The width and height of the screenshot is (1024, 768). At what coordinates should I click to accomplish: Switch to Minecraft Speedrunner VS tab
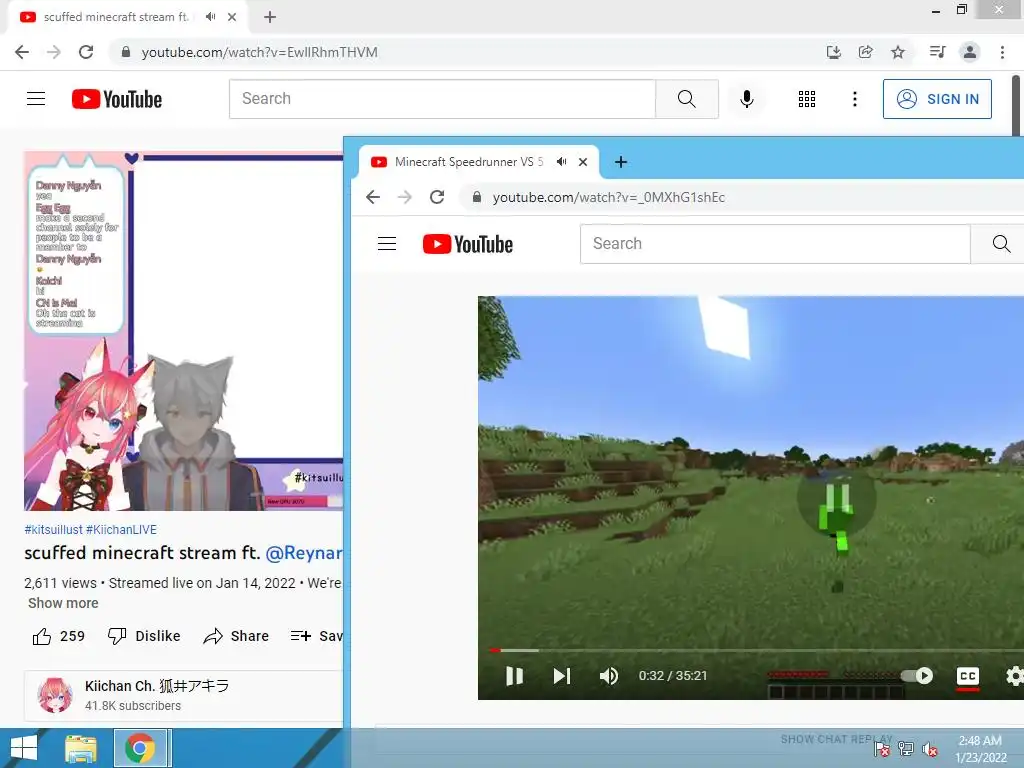(x=479, y=162)
